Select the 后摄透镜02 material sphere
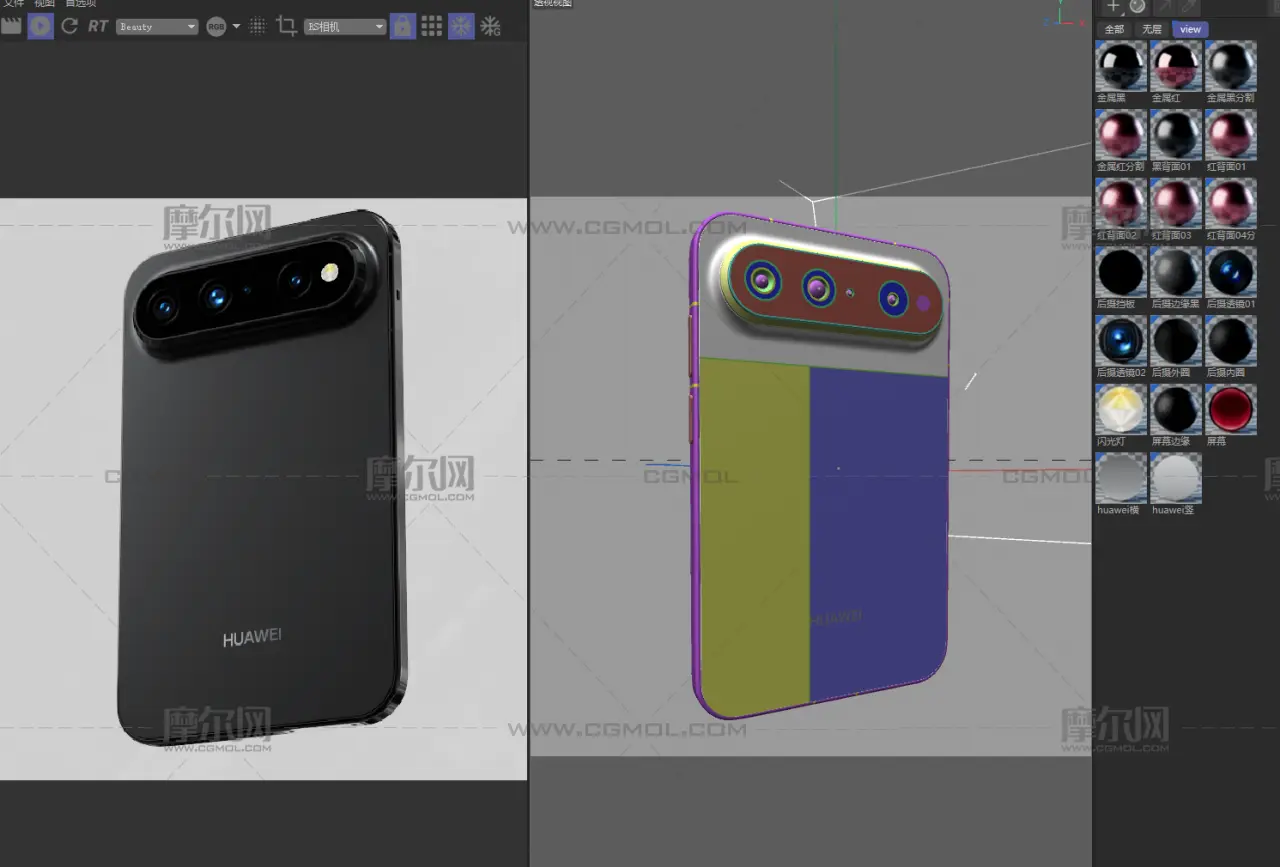This screenshot has width=1280, height=867. pyautogui.click(x=1121, y=340)
